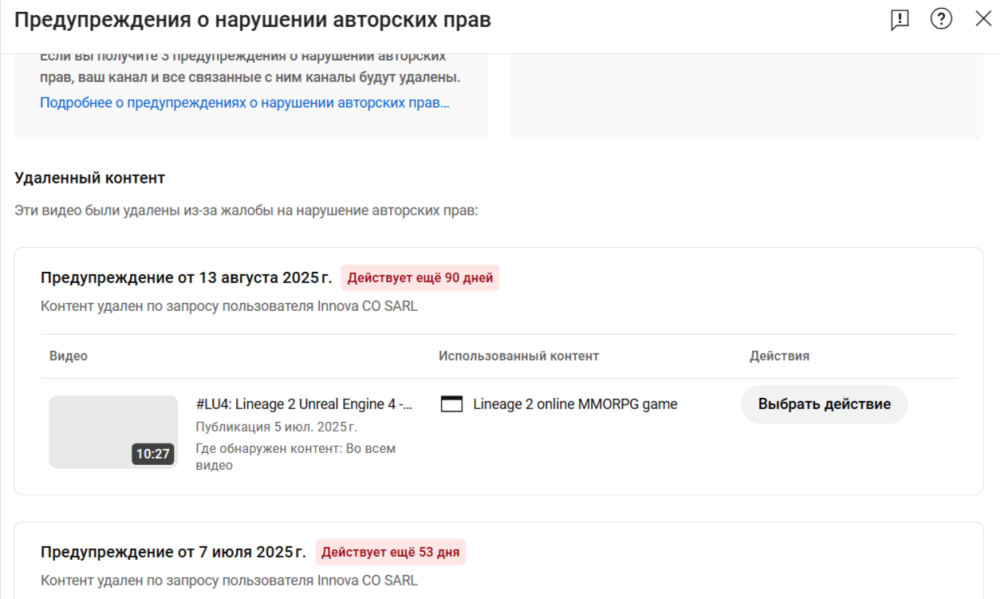This screenshot has width=1000, height=599.
Task: Click the 10:27 duration badge
Action: click(x=153, y=454)
